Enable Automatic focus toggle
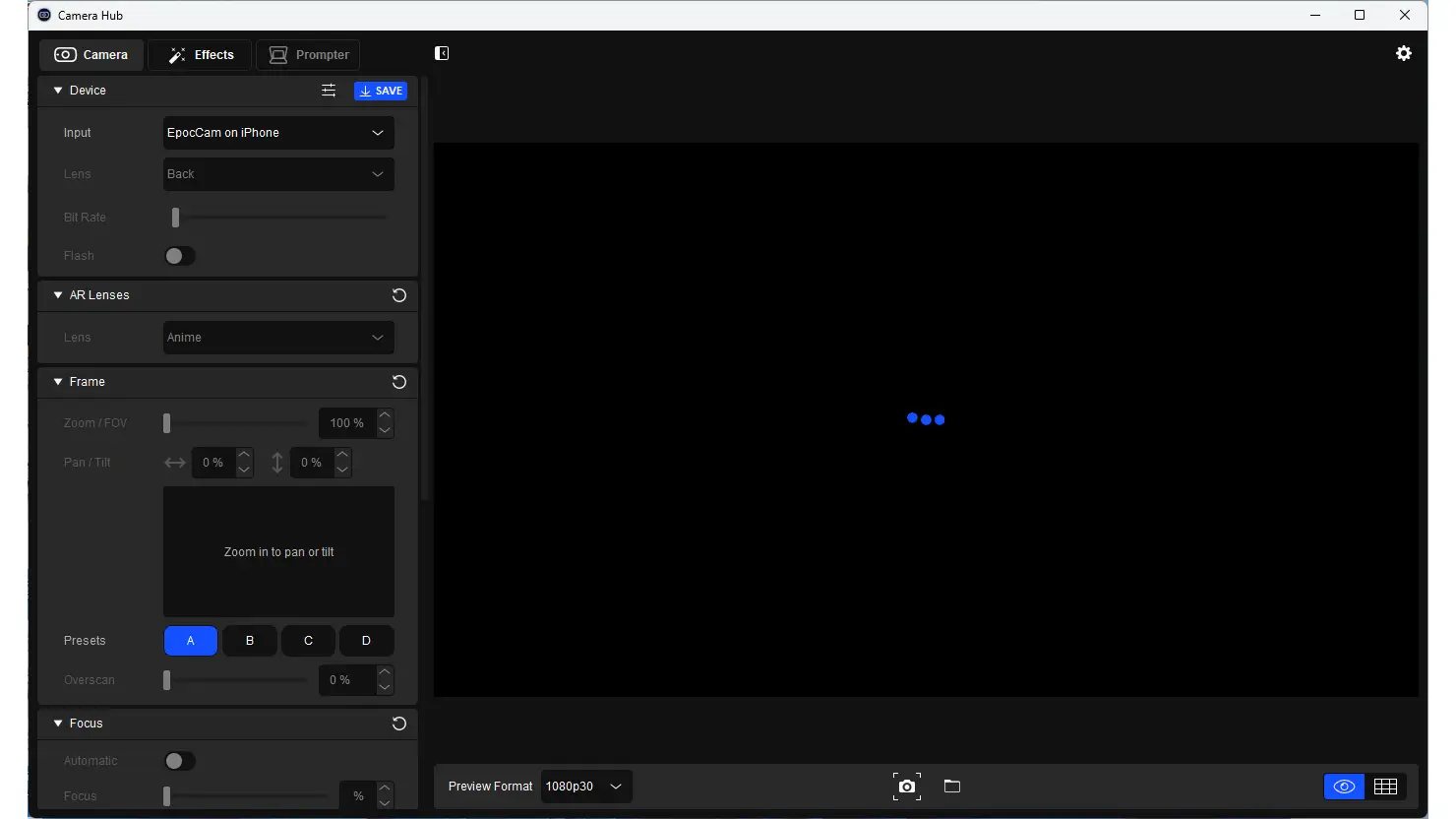The width and height of the screenshot is (1456, 819). tap(179, 761)
